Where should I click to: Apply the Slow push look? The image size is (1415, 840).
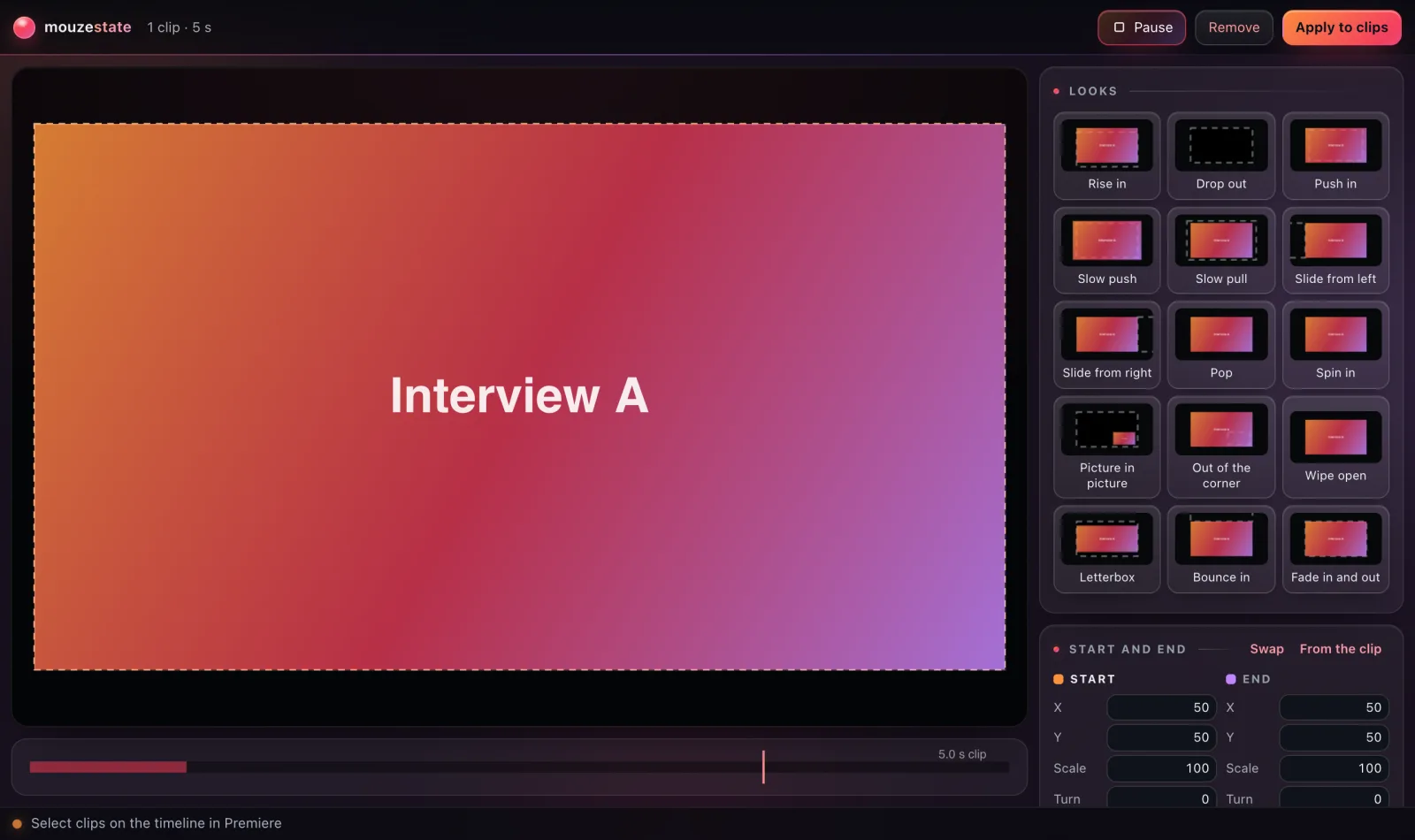1106,250
